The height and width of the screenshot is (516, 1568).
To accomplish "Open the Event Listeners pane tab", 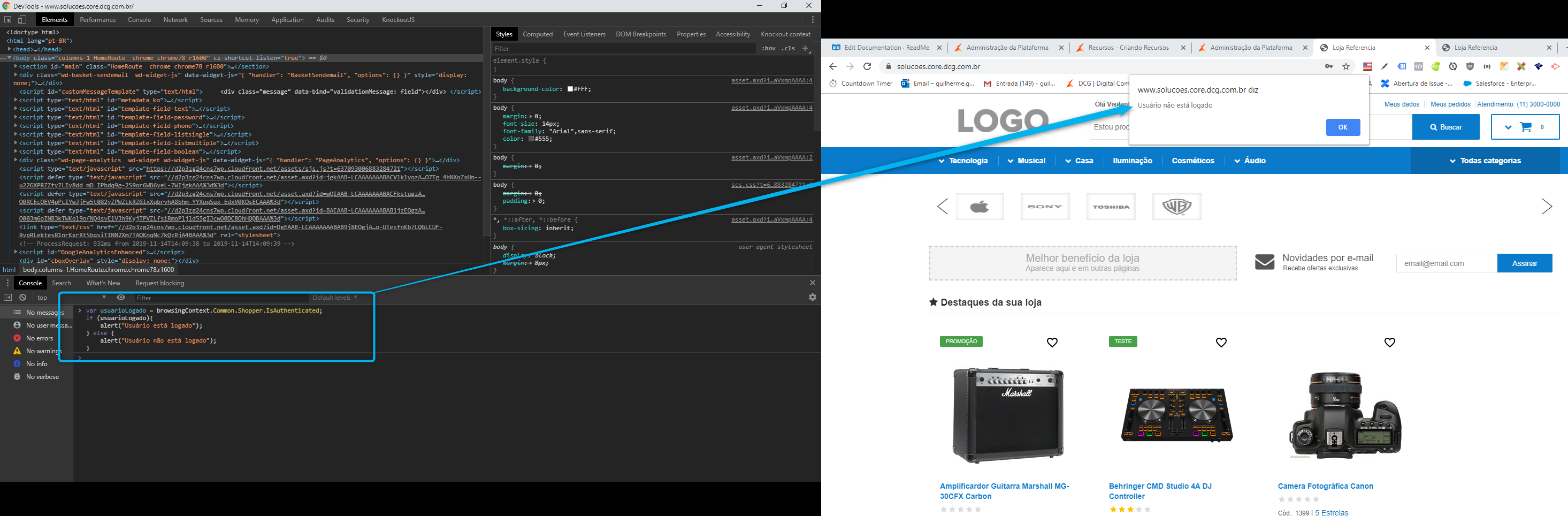I will [584, 34].
